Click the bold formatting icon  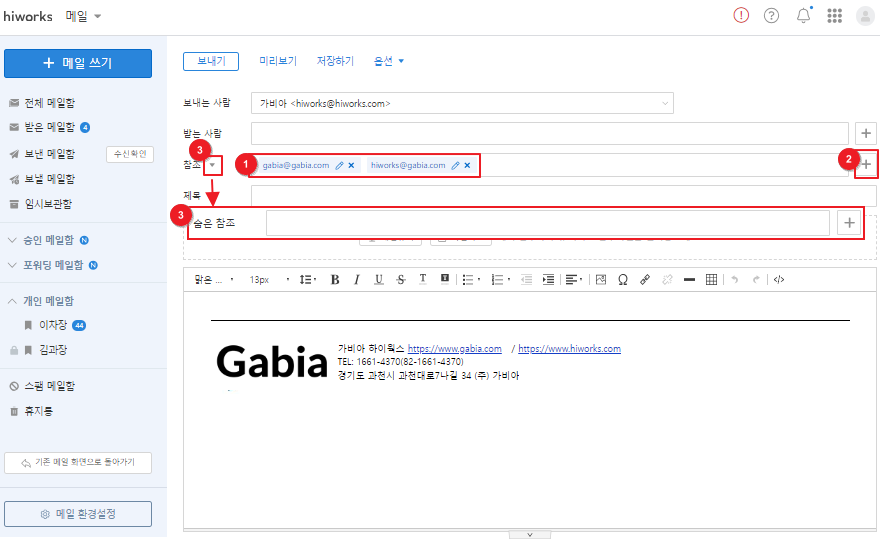(x=335, y=280)
